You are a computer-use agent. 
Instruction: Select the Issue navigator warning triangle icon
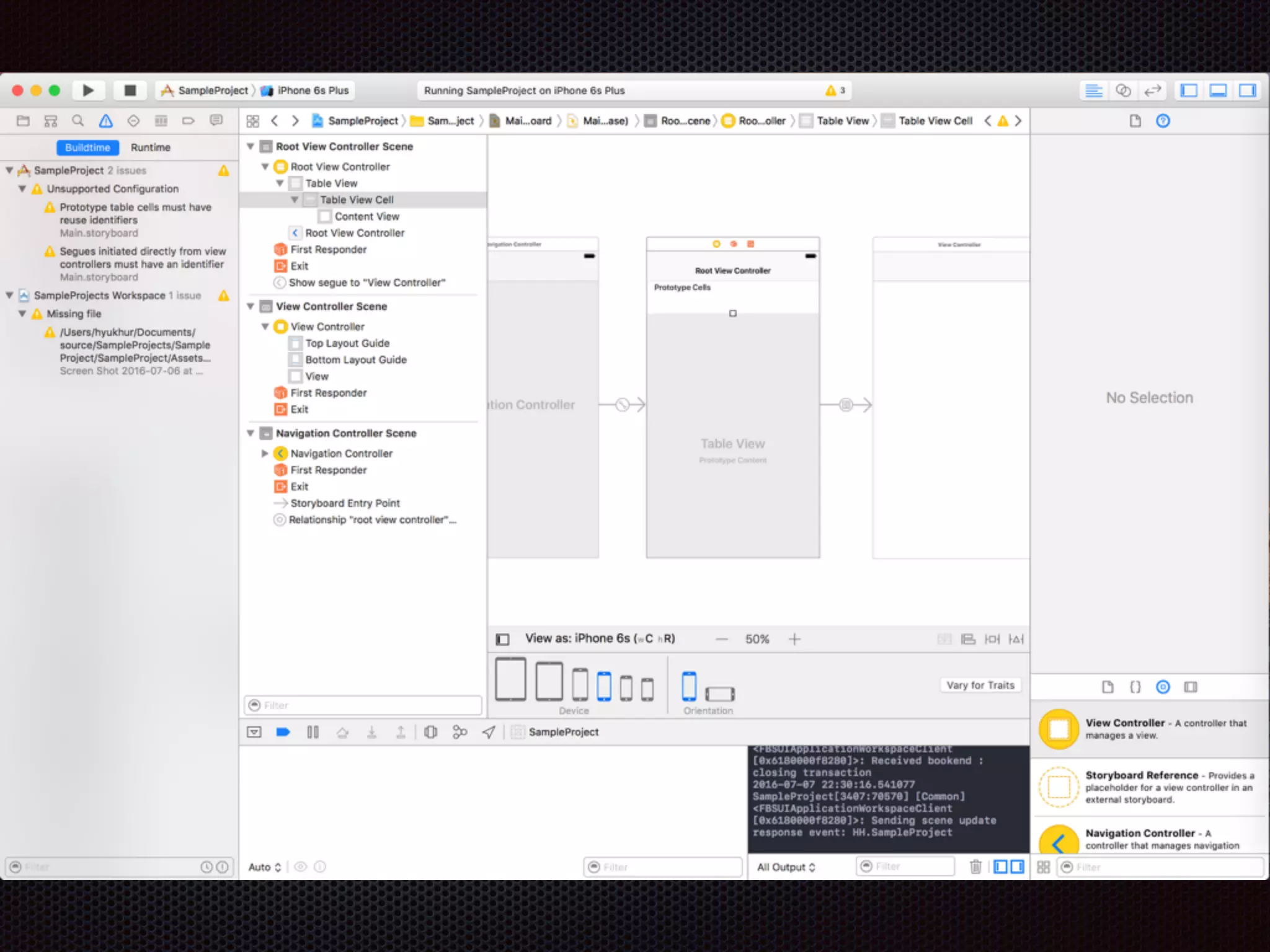106,121
